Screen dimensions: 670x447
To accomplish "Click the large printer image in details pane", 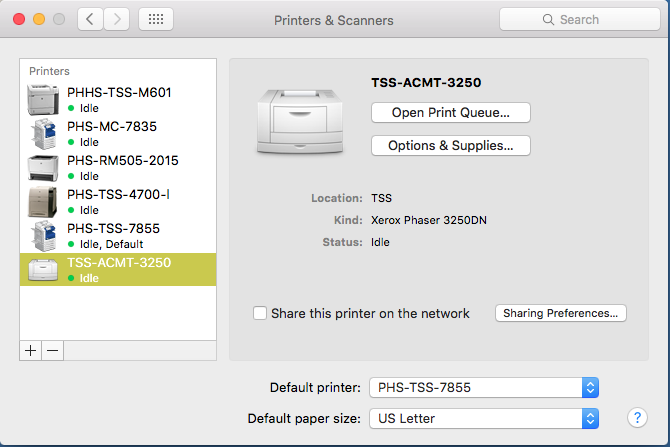I will pos(298,119).
